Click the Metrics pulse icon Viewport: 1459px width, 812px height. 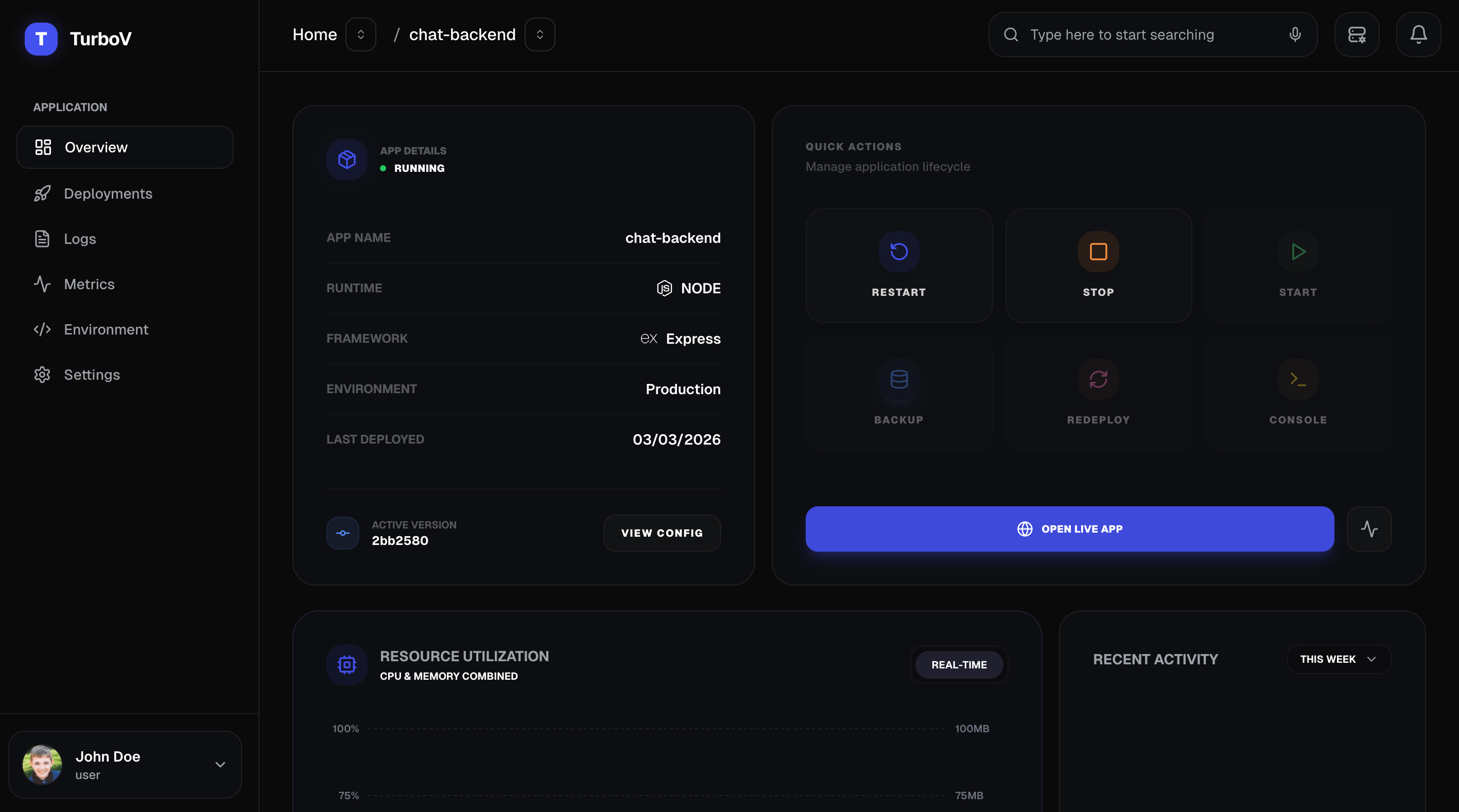pyautogui.click(x=42, y=284)
